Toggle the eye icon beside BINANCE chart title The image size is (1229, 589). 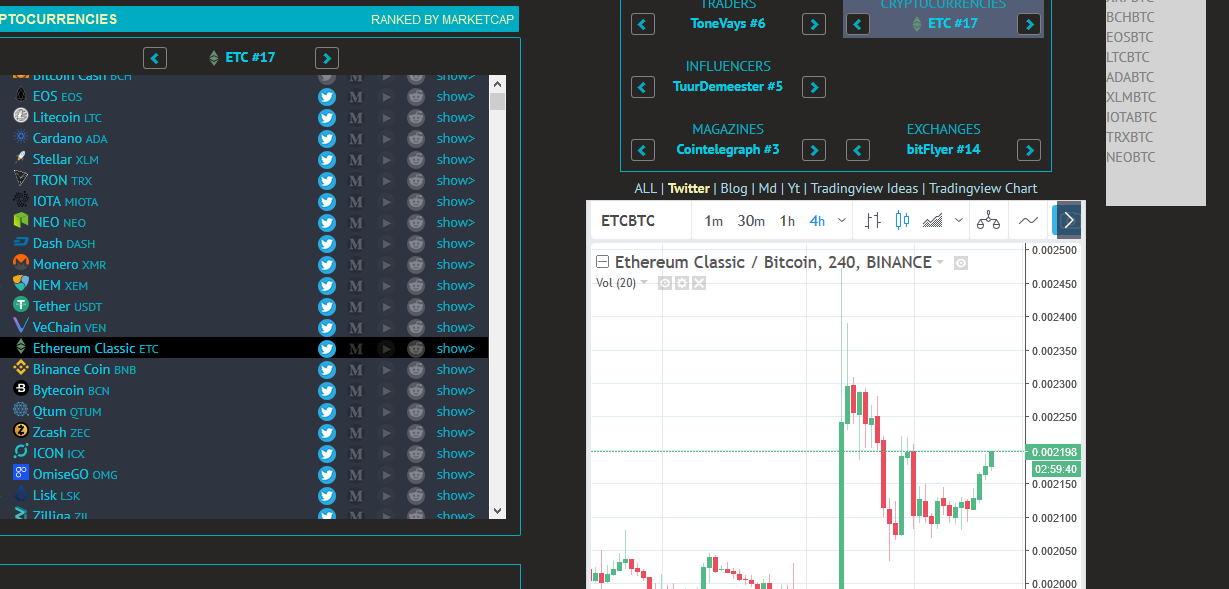[x=960, y=262]
